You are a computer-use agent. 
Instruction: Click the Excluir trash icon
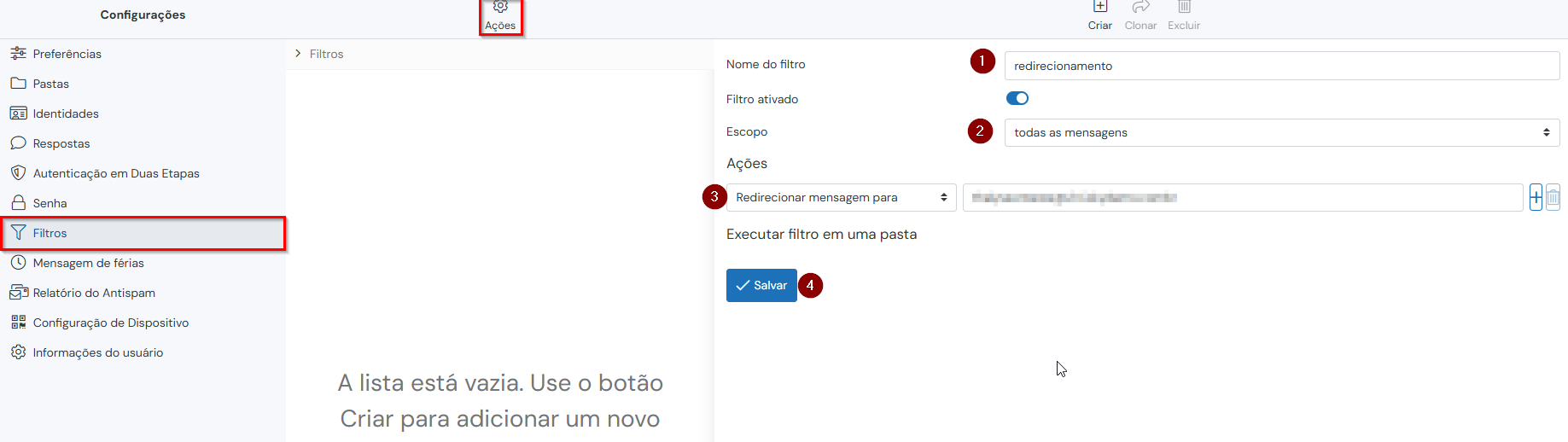1184,7
